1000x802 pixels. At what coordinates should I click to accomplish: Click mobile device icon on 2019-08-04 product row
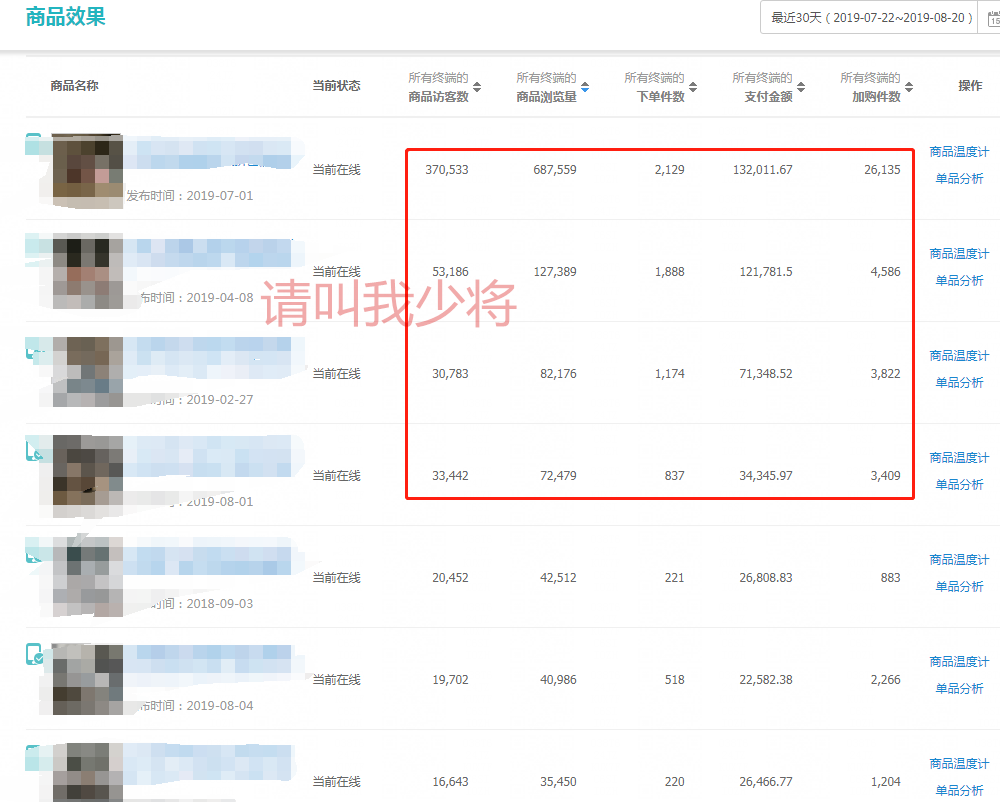(x=34, y=655)
